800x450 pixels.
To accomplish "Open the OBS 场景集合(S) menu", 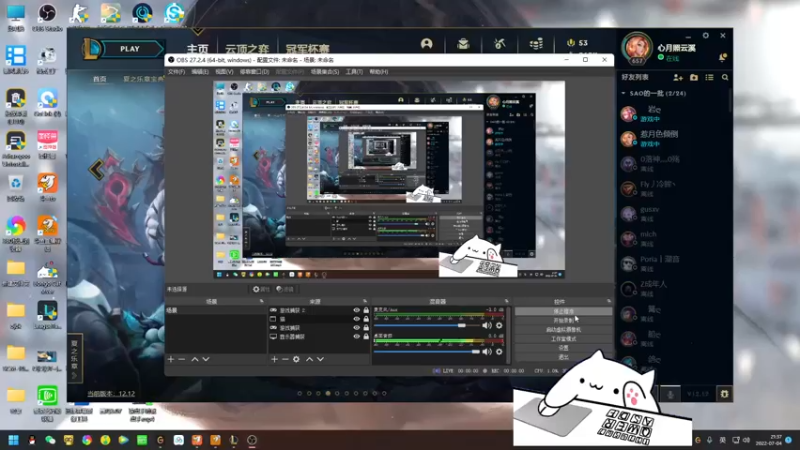I will (x=324, y=72).
